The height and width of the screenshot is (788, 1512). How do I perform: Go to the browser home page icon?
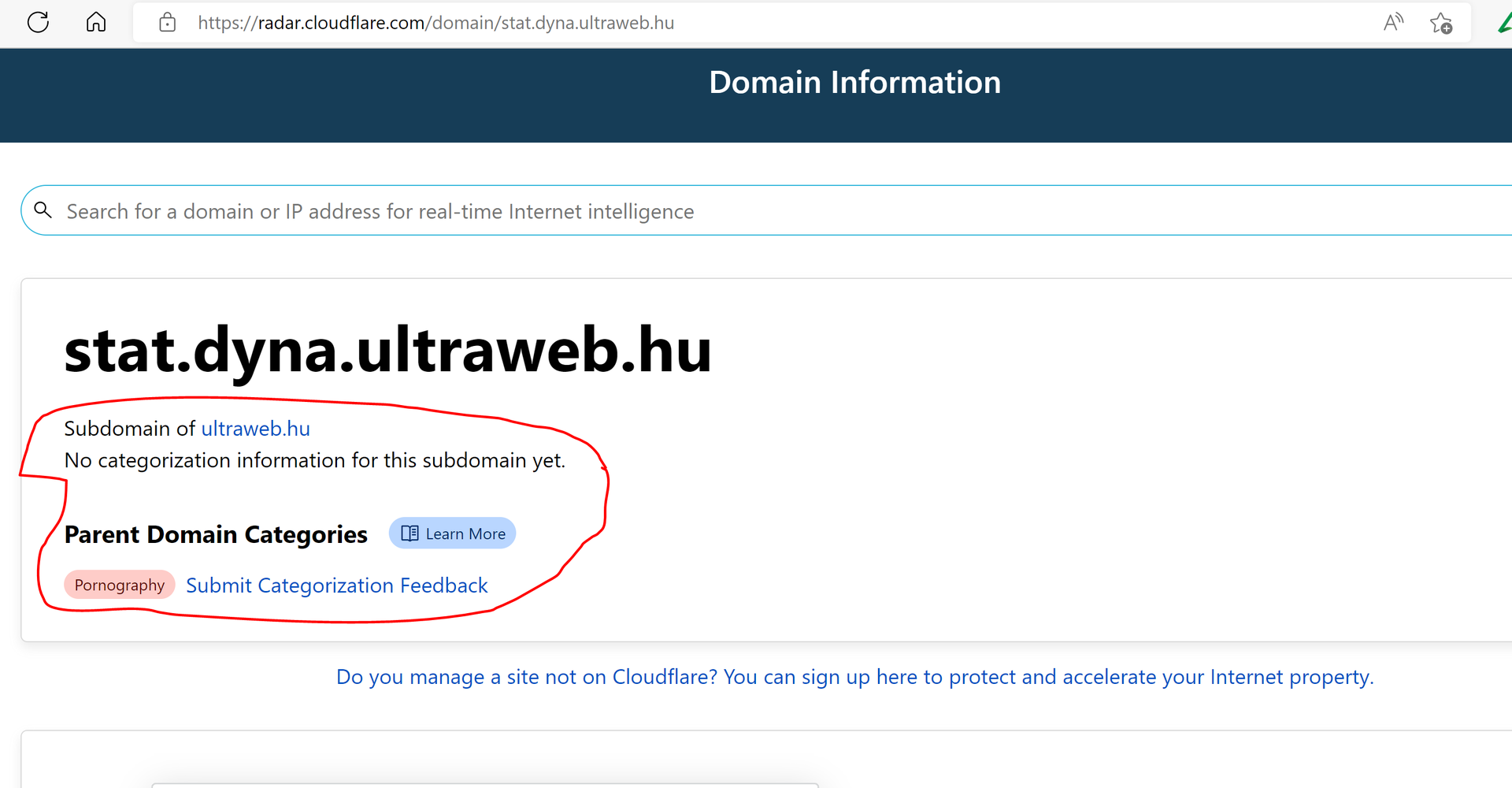[96, 22]
